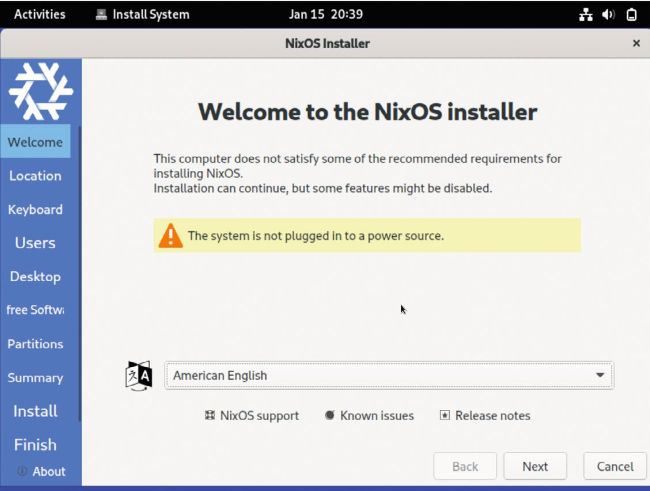Select the free Software step
This screenshot has height=491, width=650.
35,310
